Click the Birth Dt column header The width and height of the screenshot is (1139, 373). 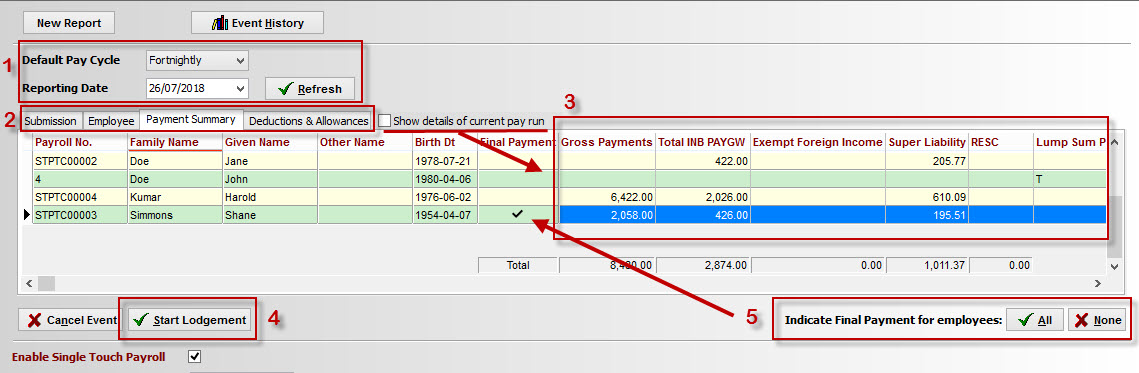click(445, 143)
